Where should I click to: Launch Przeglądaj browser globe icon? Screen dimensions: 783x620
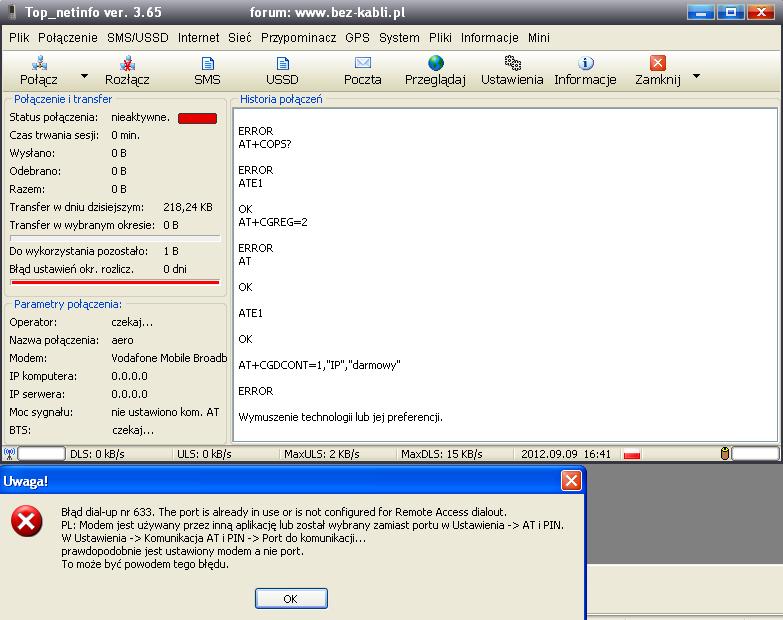(435, 64)
